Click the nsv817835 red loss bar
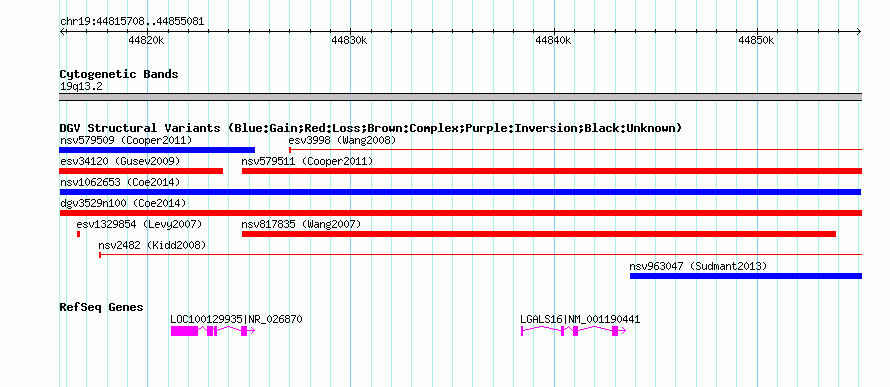The height and width of the screenshot is (387, 890). (x=539, y=234)
